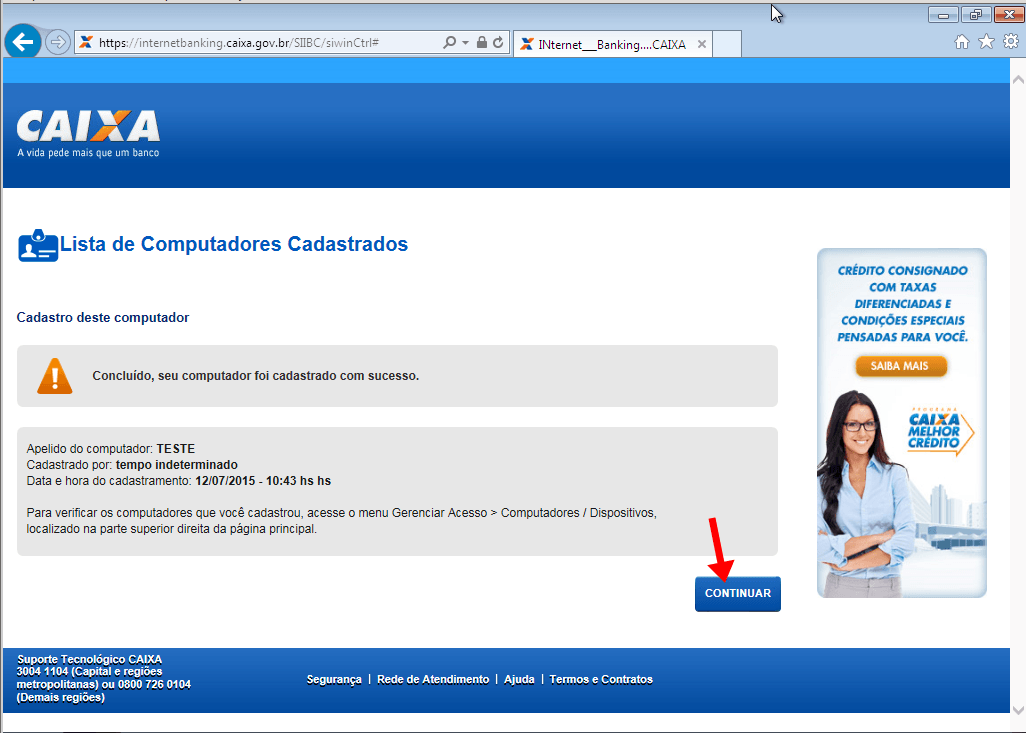Click the search magnifier icon in address bar
The image size is (1026, 733).
[449, 43]
